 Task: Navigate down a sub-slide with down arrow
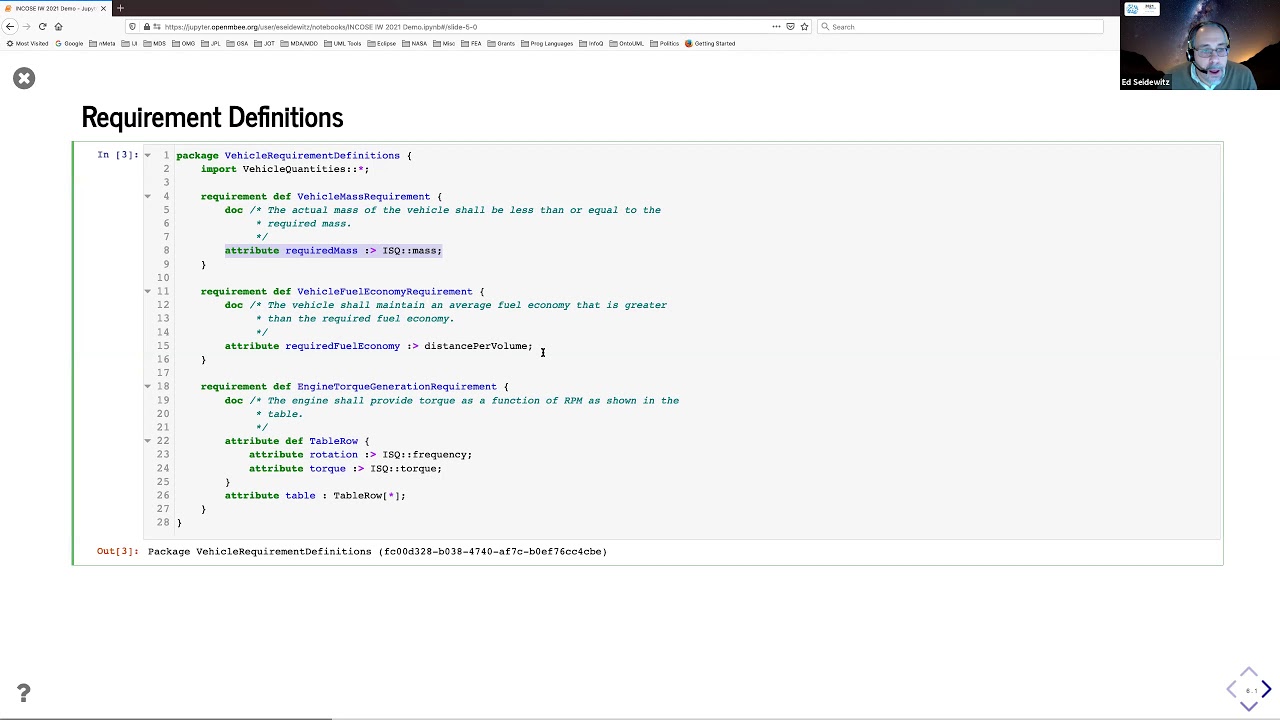[x=1249, y=706]
